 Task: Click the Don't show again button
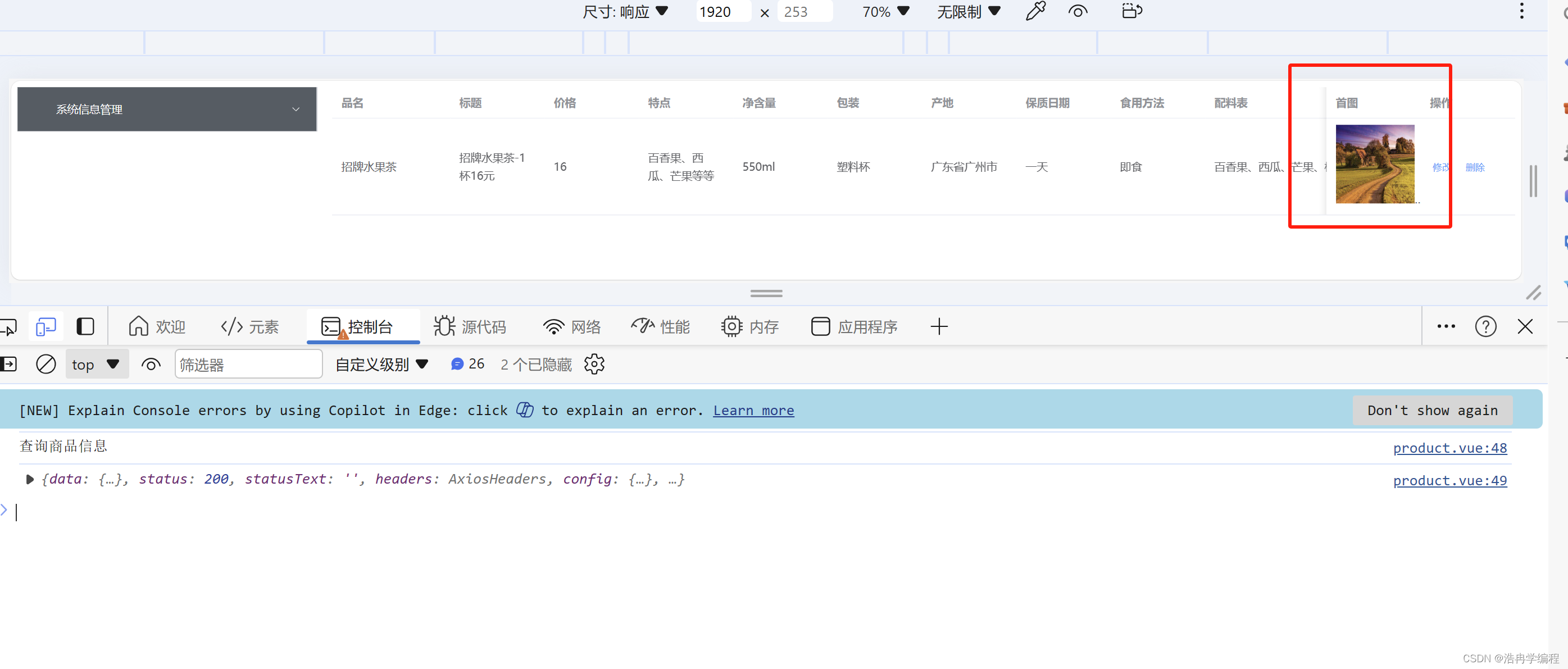(x=1432, y=410)
